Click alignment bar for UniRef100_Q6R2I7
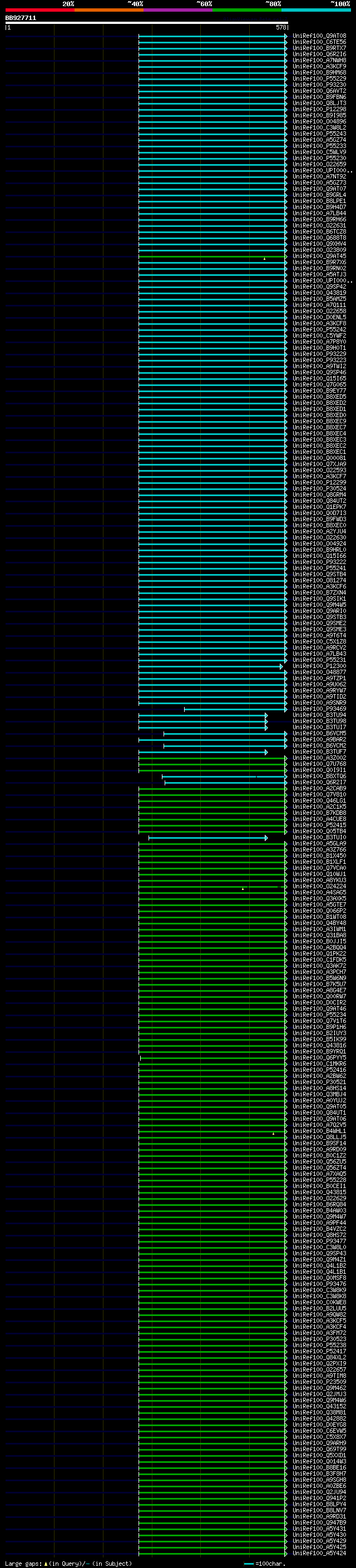The height and width of the screenshot is (1568, 356). (226, 783)
